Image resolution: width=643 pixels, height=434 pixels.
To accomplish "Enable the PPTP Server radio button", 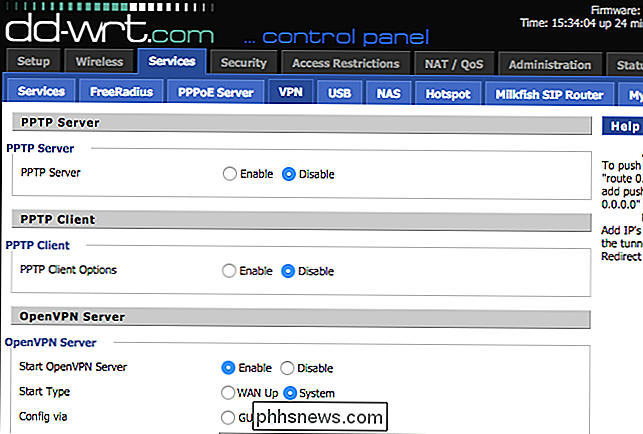I will click(x=230, y=174).
